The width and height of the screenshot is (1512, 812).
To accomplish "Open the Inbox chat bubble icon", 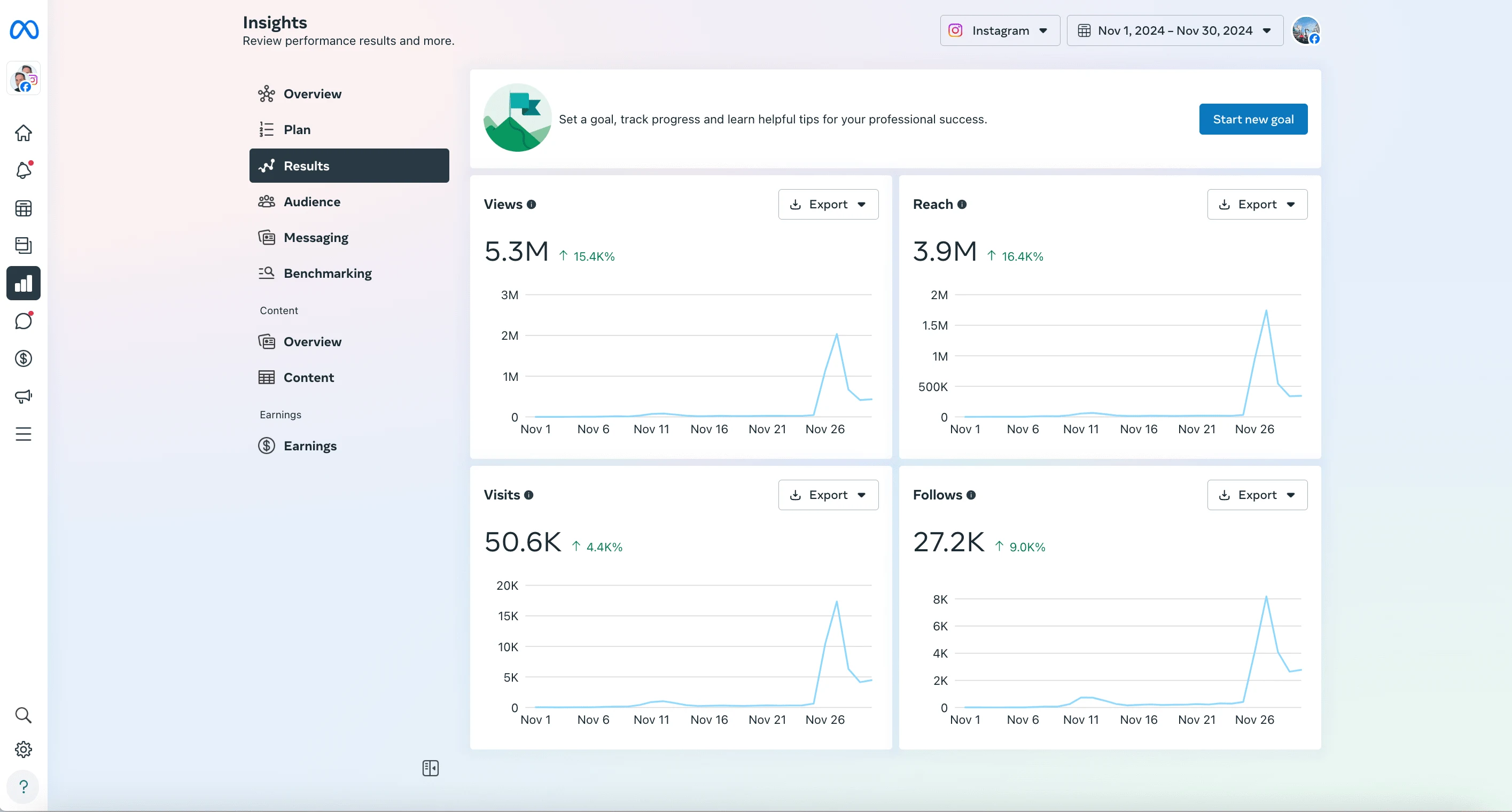I will point(24,321).
